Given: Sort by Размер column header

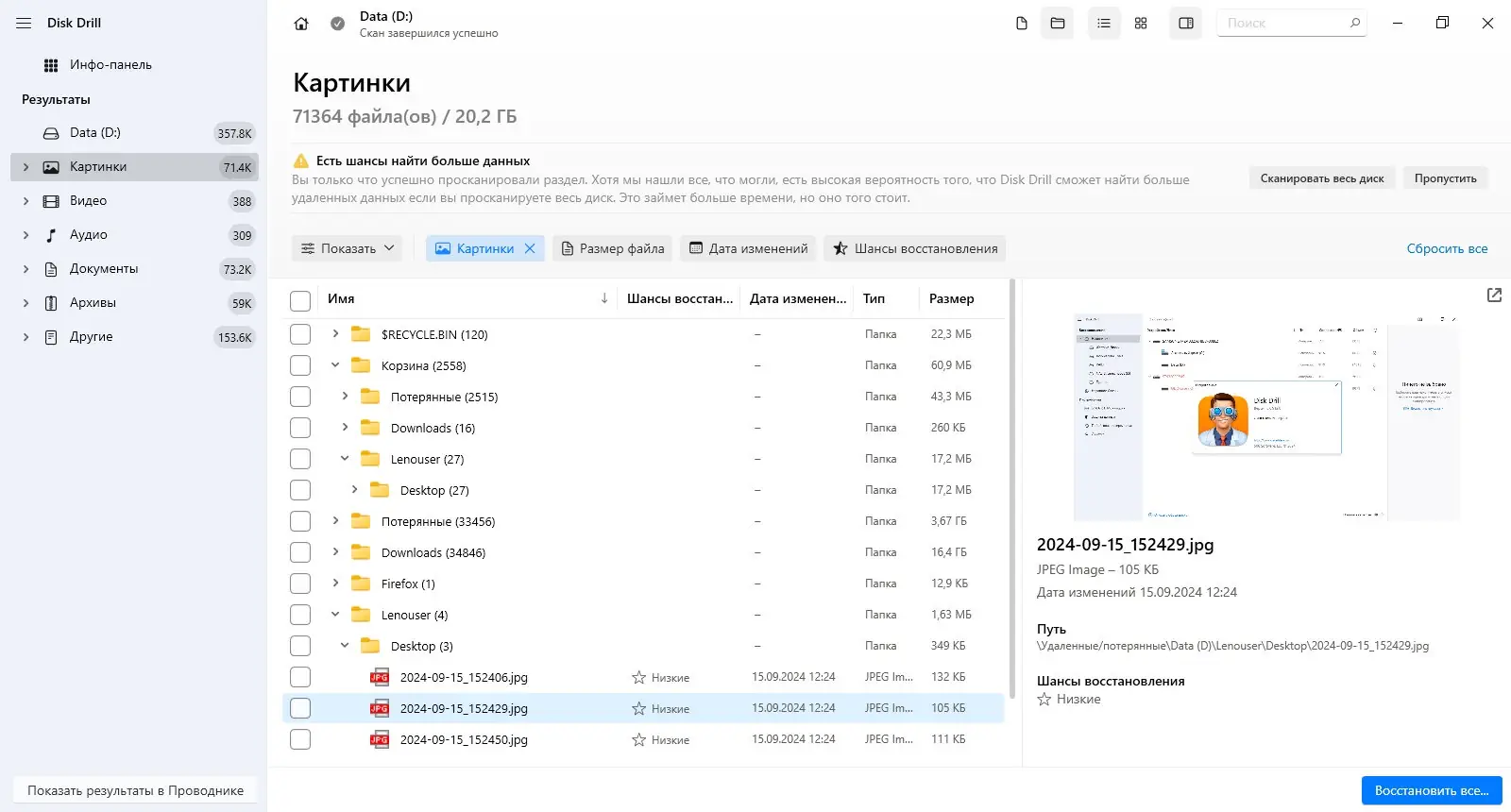Looking at the screenshot, I should click(x=951, y=298).
